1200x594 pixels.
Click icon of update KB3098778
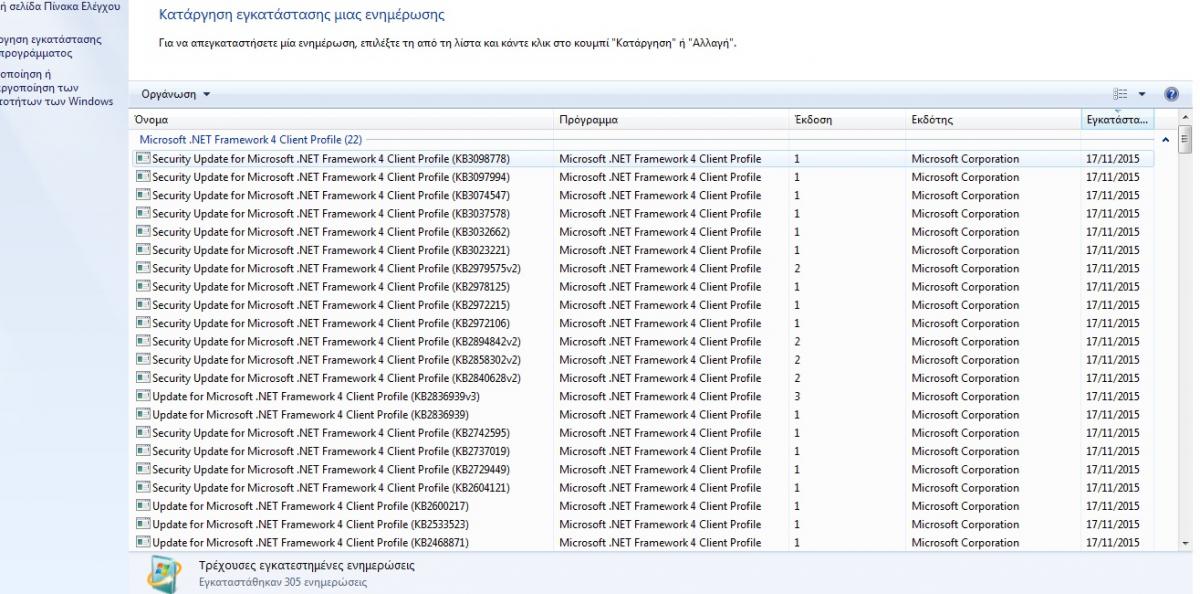click(143, 159)
